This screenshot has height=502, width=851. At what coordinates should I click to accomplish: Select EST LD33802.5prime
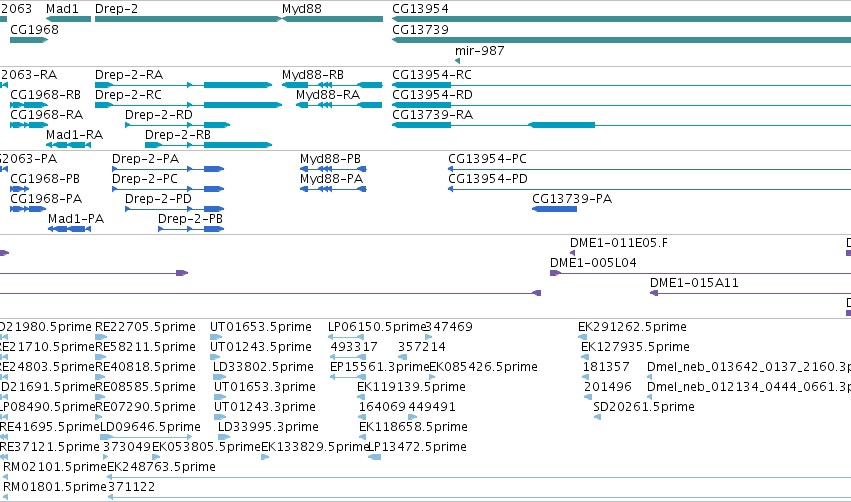(219, 377)
